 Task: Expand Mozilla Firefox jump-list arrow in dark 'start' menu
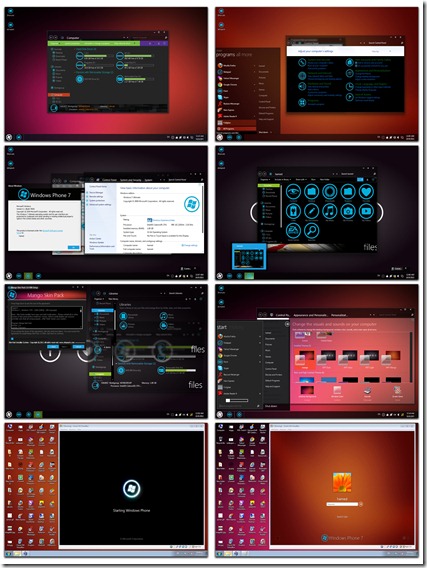click(x=260, y=337)
